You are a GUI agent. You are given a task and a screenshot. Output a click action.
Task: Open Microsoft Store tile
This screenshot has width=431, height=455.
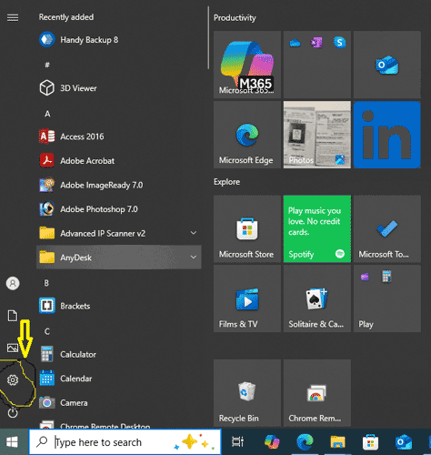[x=247, y=229]
